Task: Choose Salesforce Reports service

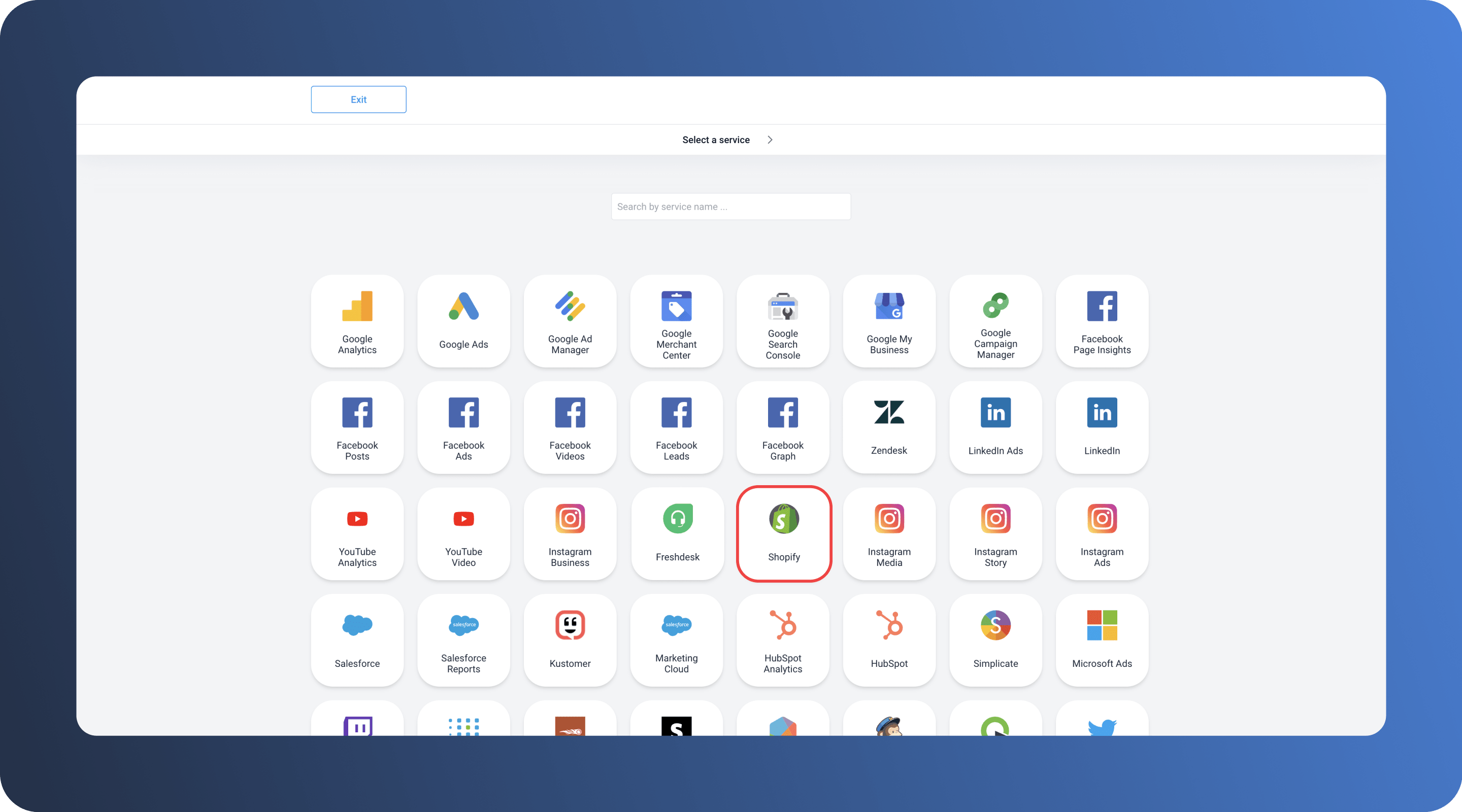Action: pos(463,640)
